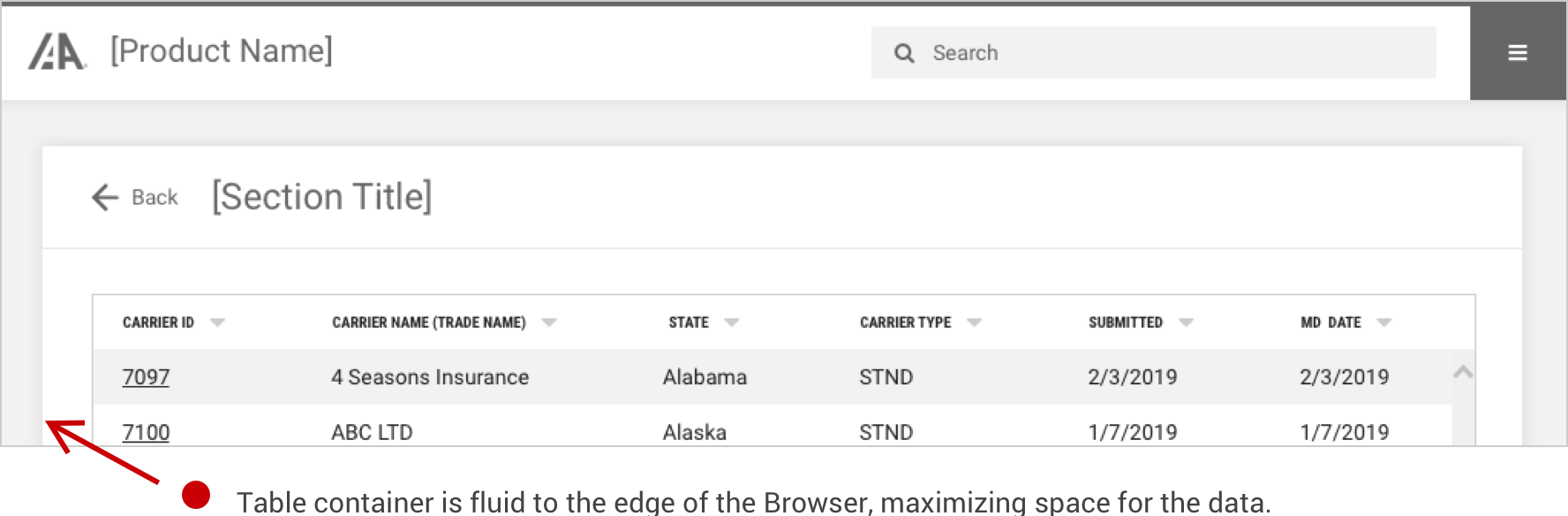1568x516 pixels.
Task: Click the Back text button
Action: coord(155,197)
